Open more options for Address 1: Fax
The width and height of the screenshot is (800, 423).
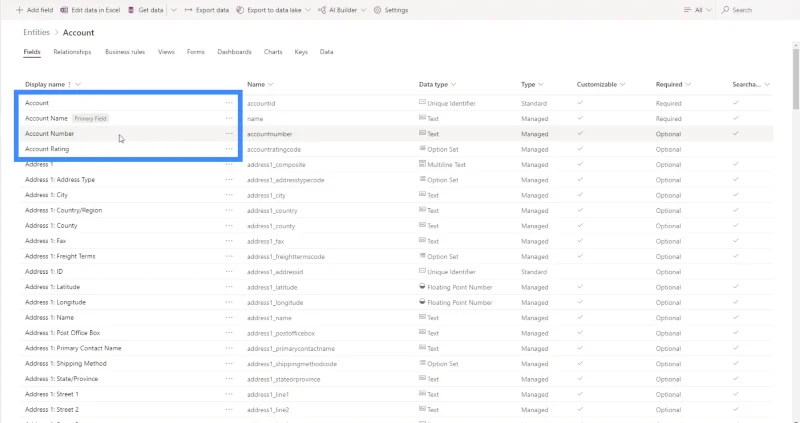[x=229, y=241]
